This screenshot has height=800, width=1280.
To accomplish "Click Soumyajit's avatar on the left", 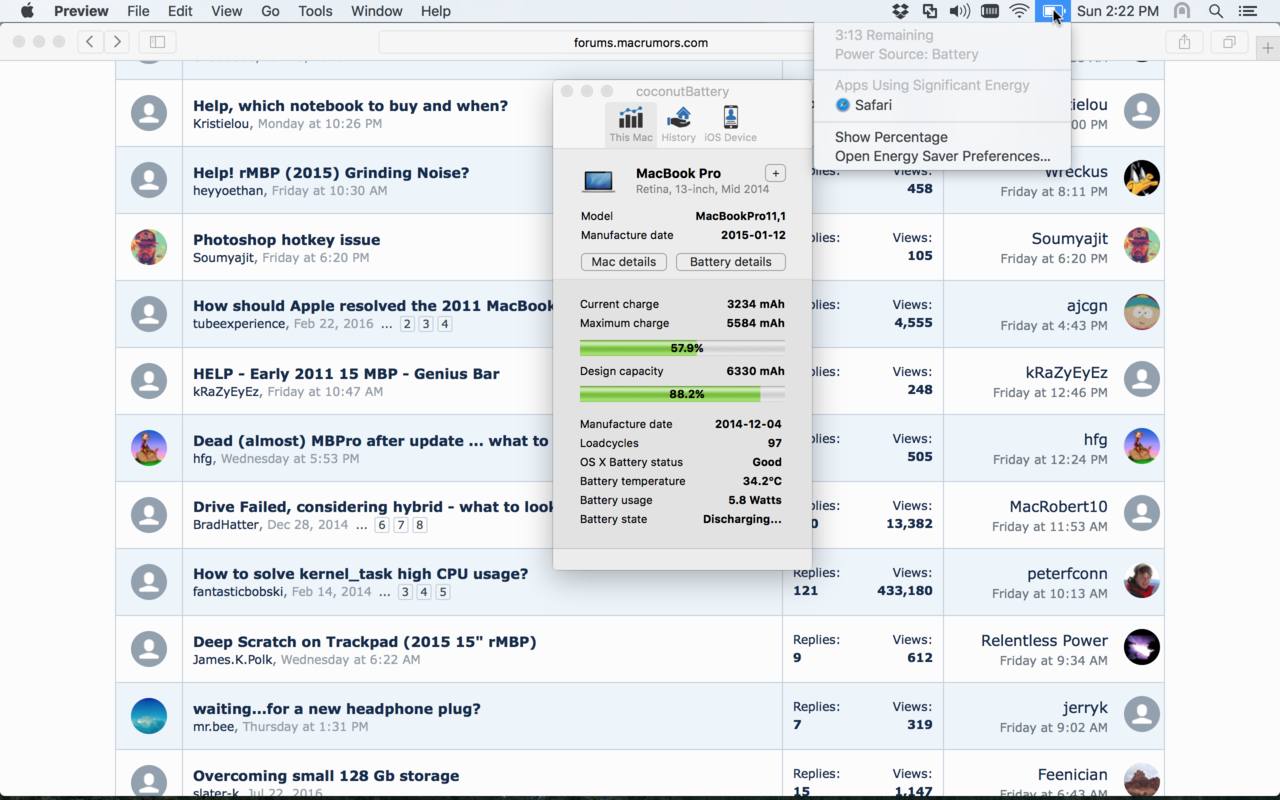I will tap(149, 246).
